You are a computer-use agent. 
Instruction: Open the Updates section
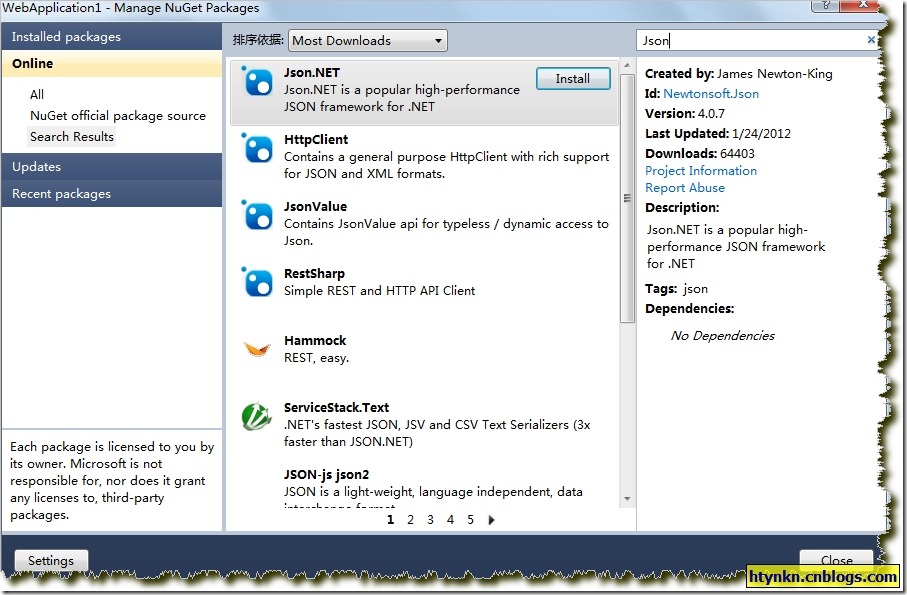pos(112,167)
